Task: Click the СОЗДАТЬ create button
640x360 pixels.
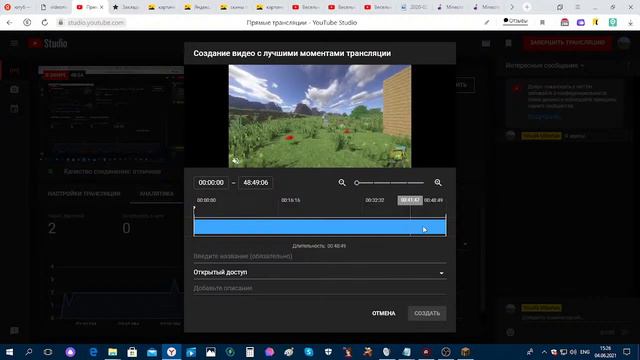Action: (427, 313)
